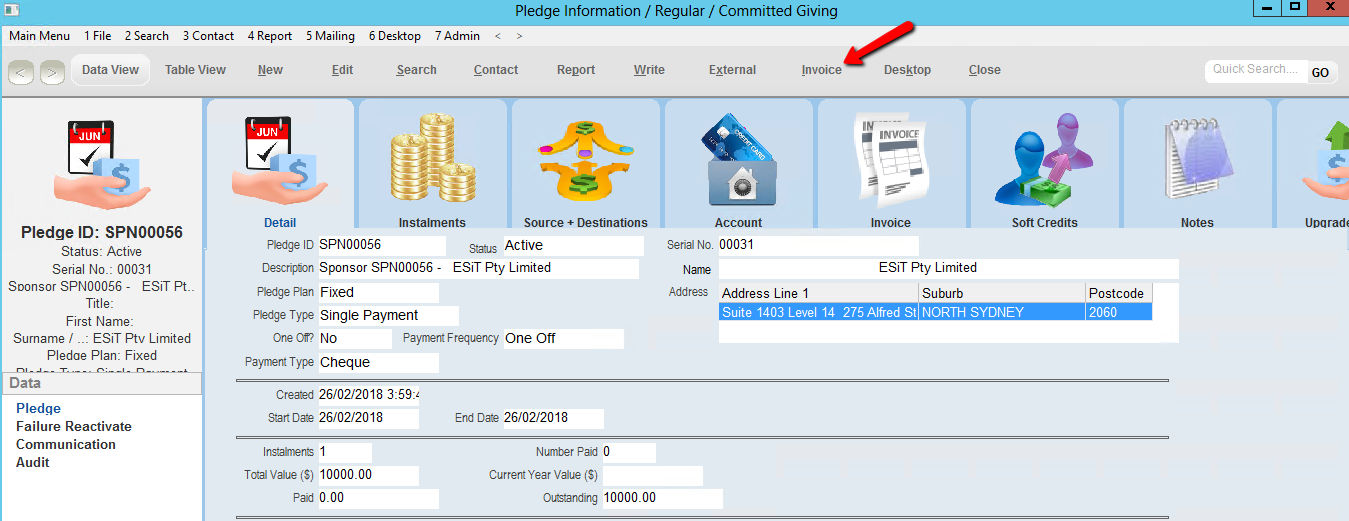
Task: Click the Payment Type Cheque field
Action: [377, 363]
